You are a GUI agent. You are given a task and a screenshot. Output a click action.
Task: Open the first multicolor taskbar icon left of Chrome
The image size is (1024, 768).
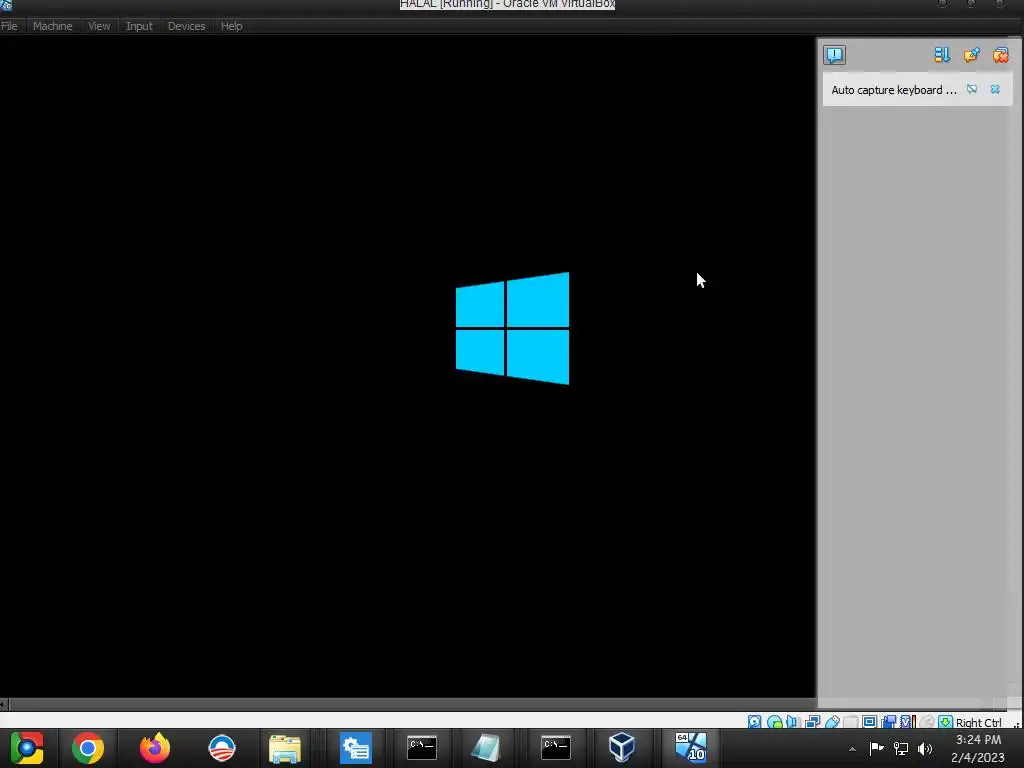point(26,748)
